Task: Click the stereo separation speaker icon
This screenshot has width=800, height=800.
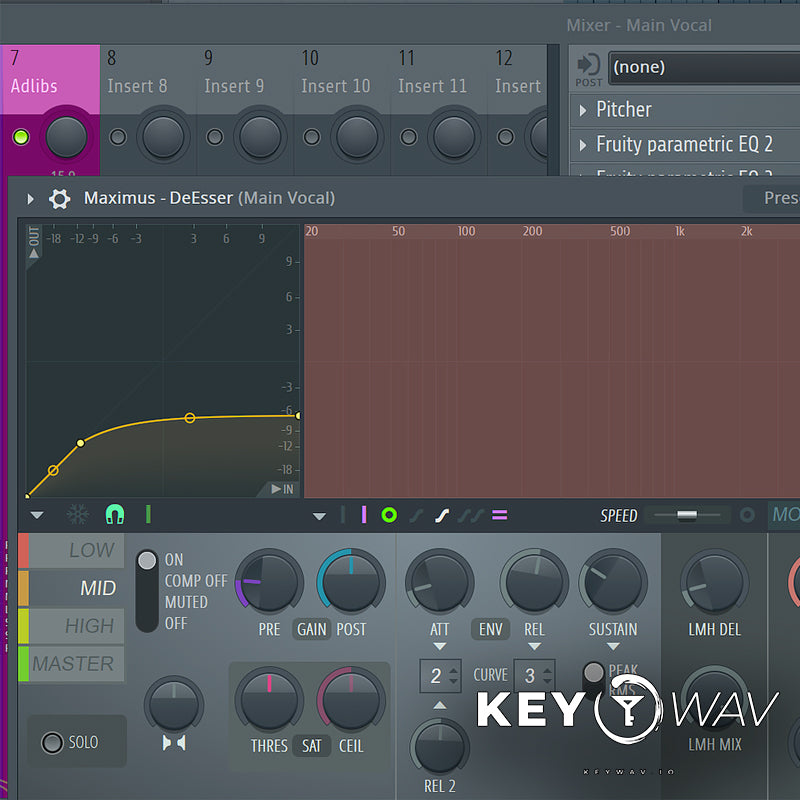Action: pyautogui.click(x=174, y=743)
